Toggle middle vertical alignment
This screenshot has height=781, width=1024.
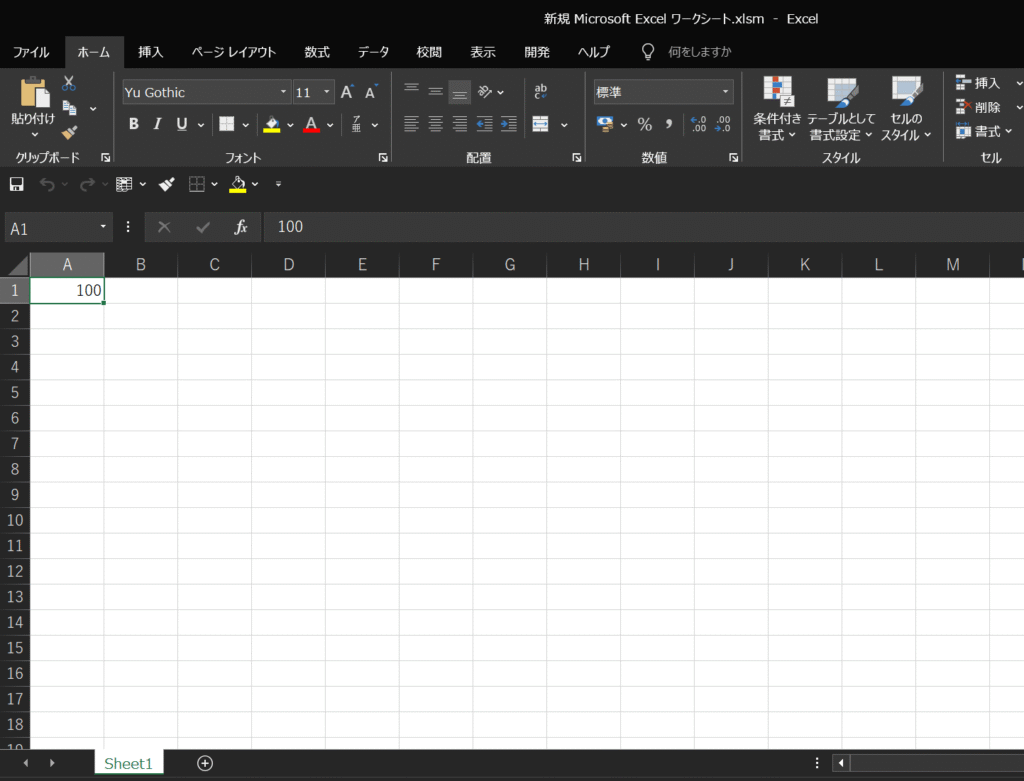coord(436,91)
